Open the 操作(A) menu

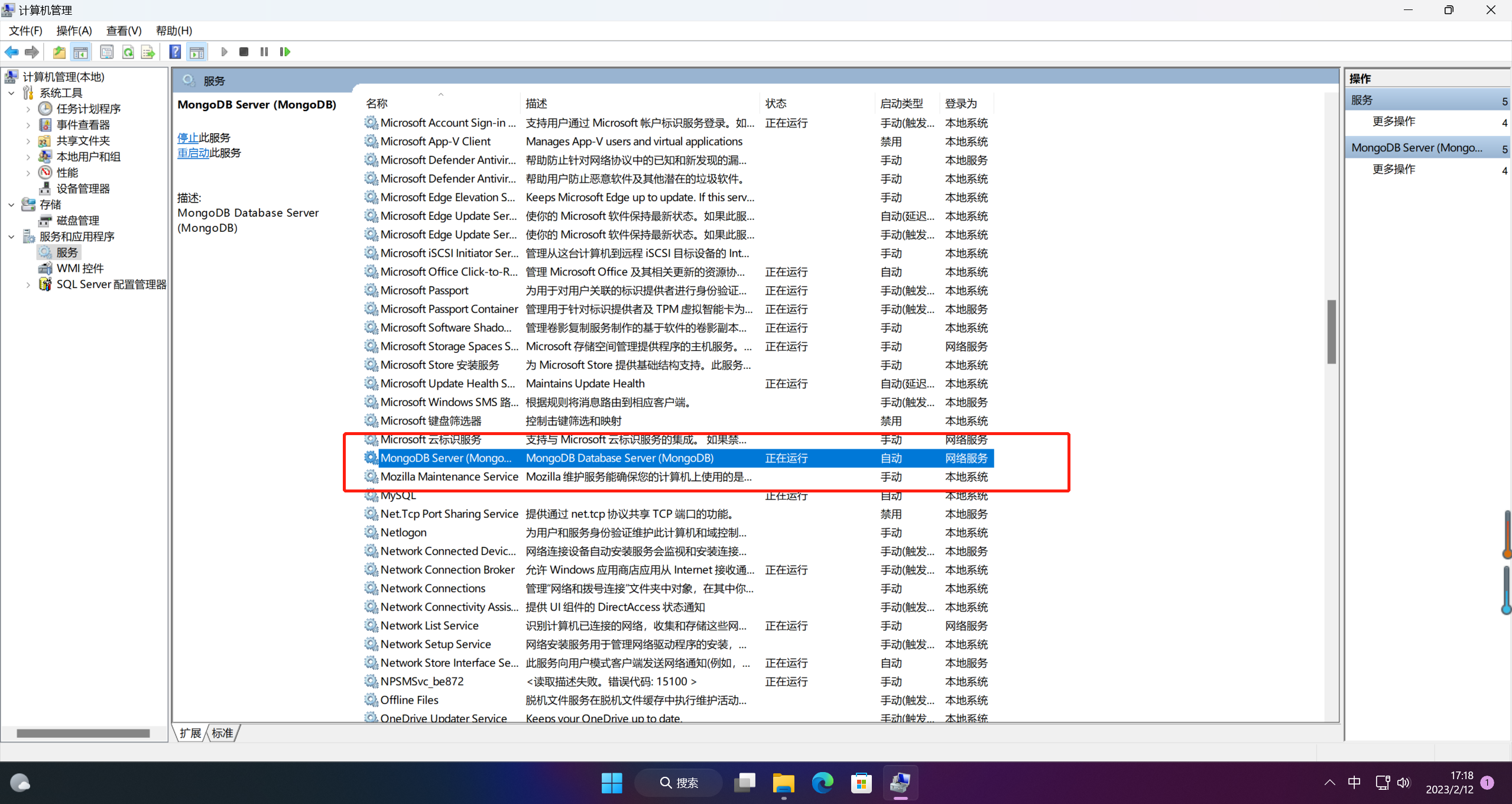click(x=74, y=31)
